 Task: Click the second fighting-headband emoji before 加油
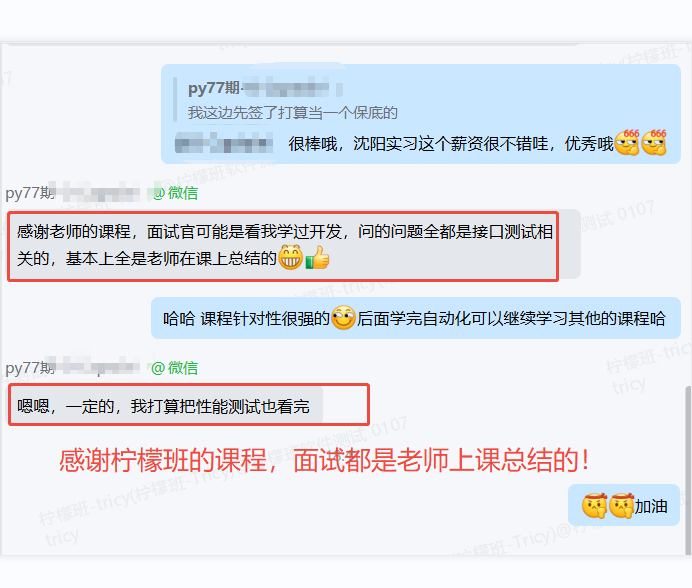point(621,506)
